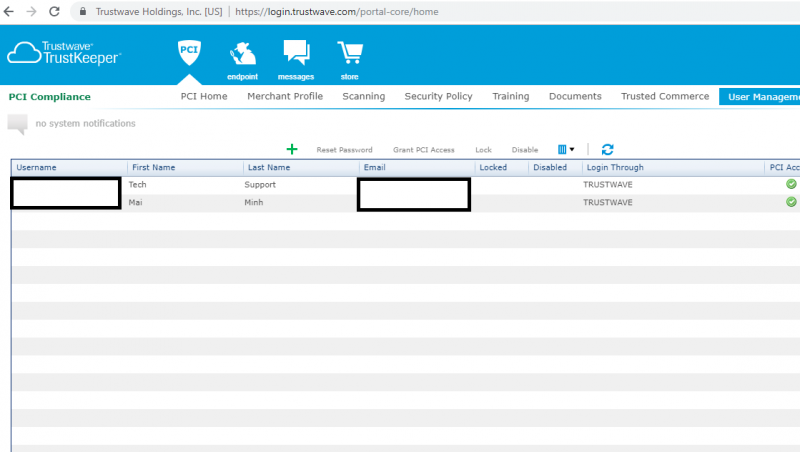
Task: Click the PCI shield icon
Action: [x=188, y=54]
